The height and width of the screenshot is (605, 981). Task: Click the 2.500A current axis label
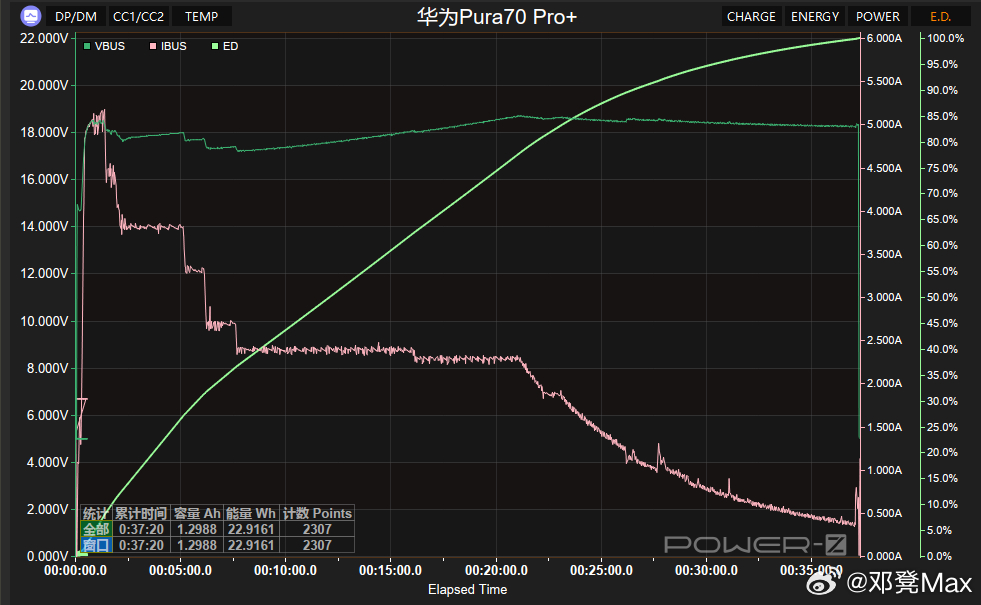[885, 340]
